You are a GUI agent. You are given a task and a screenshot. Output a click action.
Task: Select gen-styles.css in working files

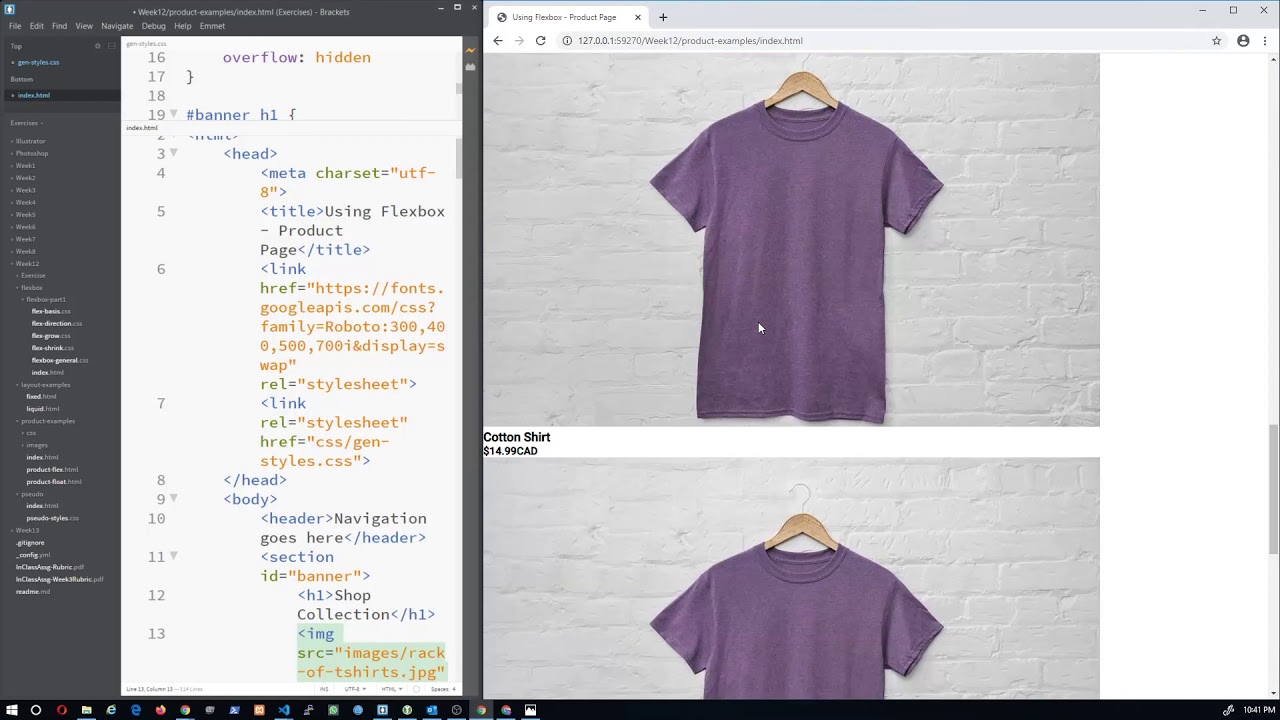pyautogui.click(x=38, y=62)
